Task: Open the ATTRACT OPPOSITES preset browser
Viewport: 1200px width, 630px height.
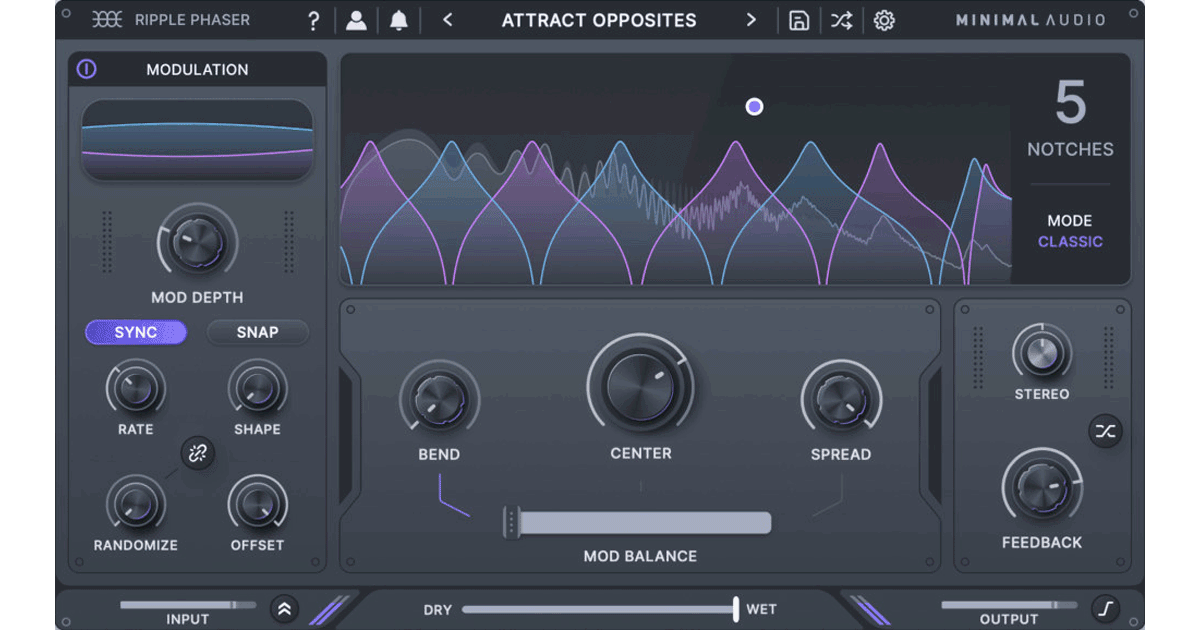Action: 599,19
